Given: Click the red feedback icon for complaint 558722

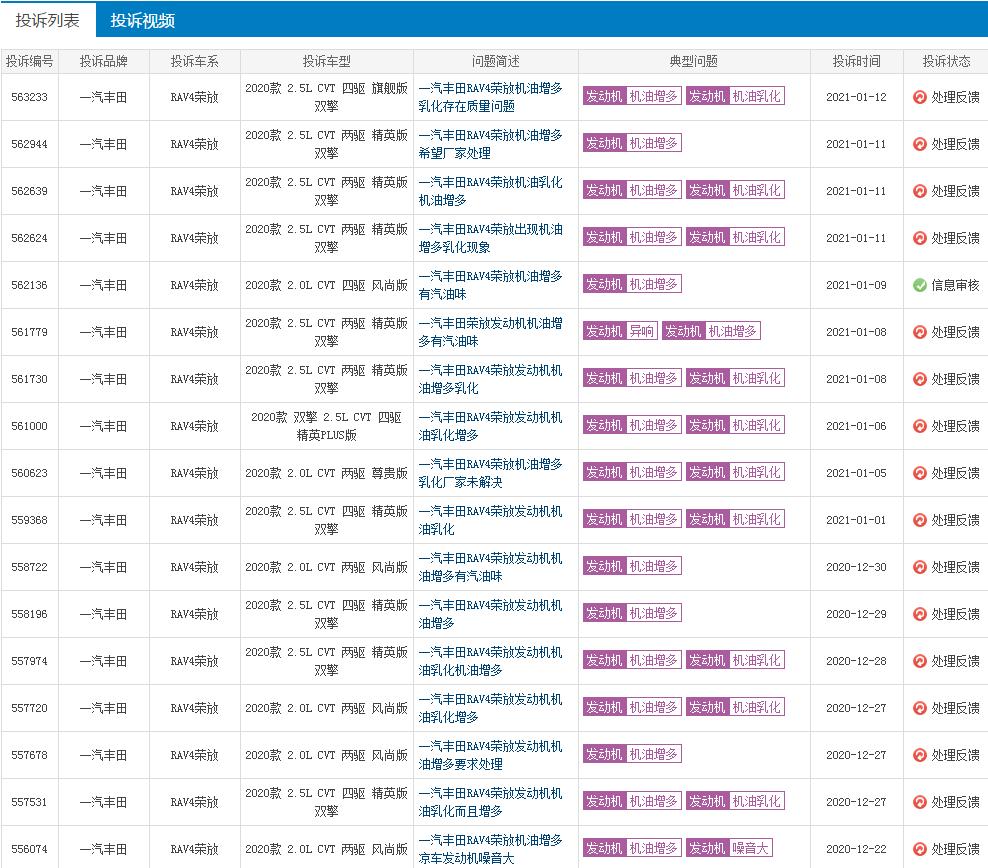Looking at the screenshot, I should tap(919, 567).
